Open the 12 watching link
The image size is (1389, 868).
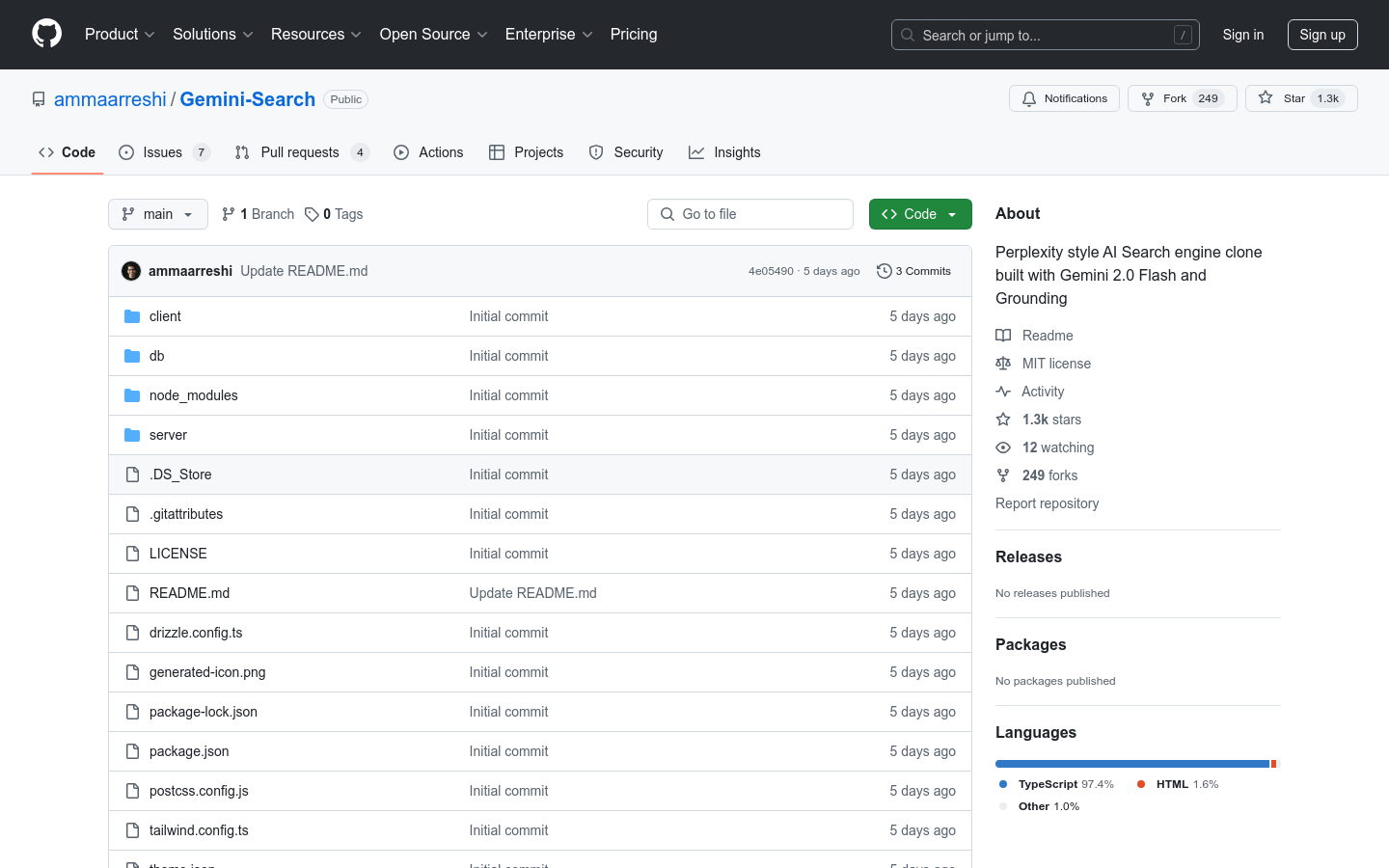pyautogui.click(x=1057, y=448)
